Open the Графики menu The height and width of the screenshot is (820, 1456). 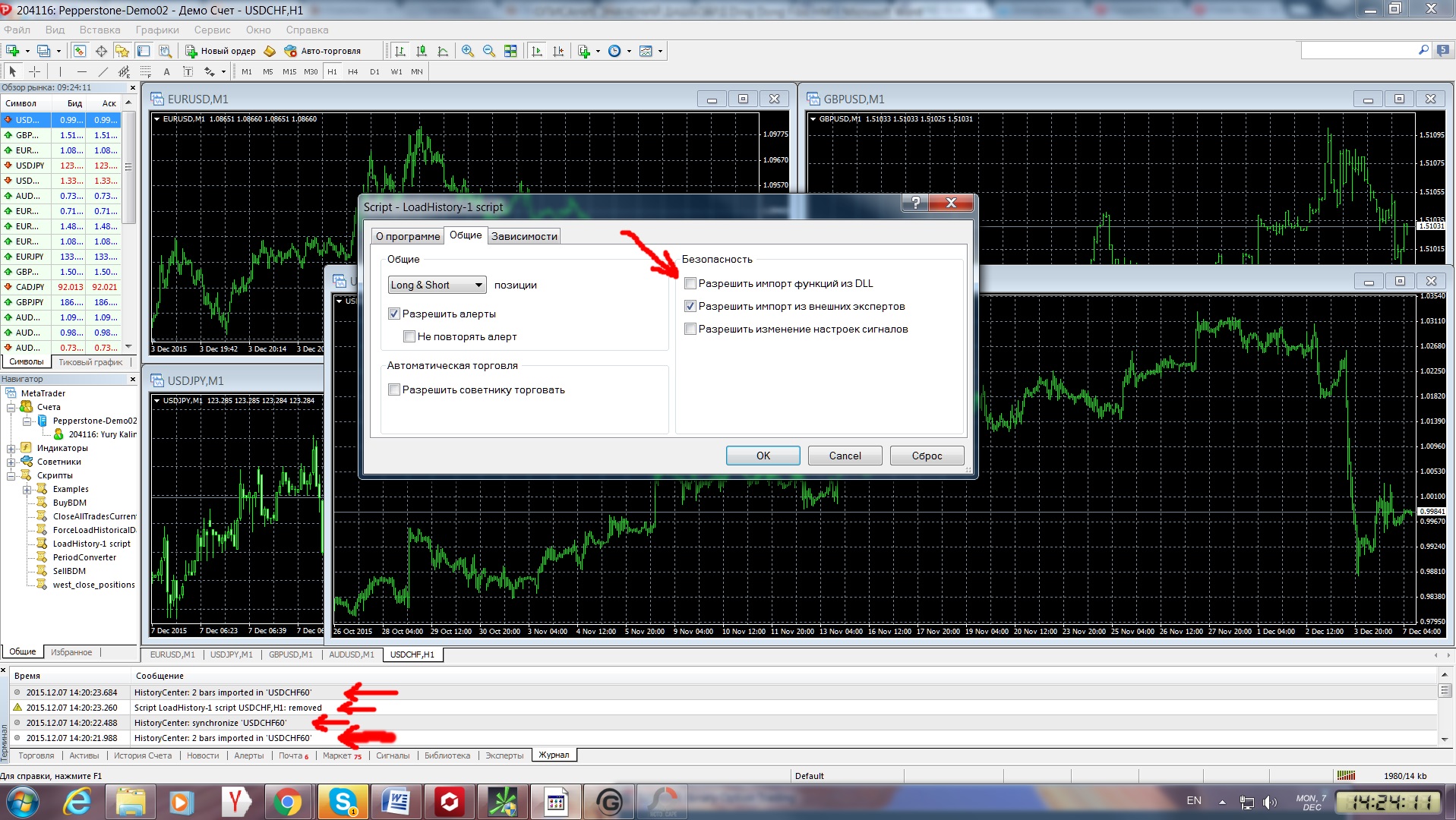coord(157,30)
